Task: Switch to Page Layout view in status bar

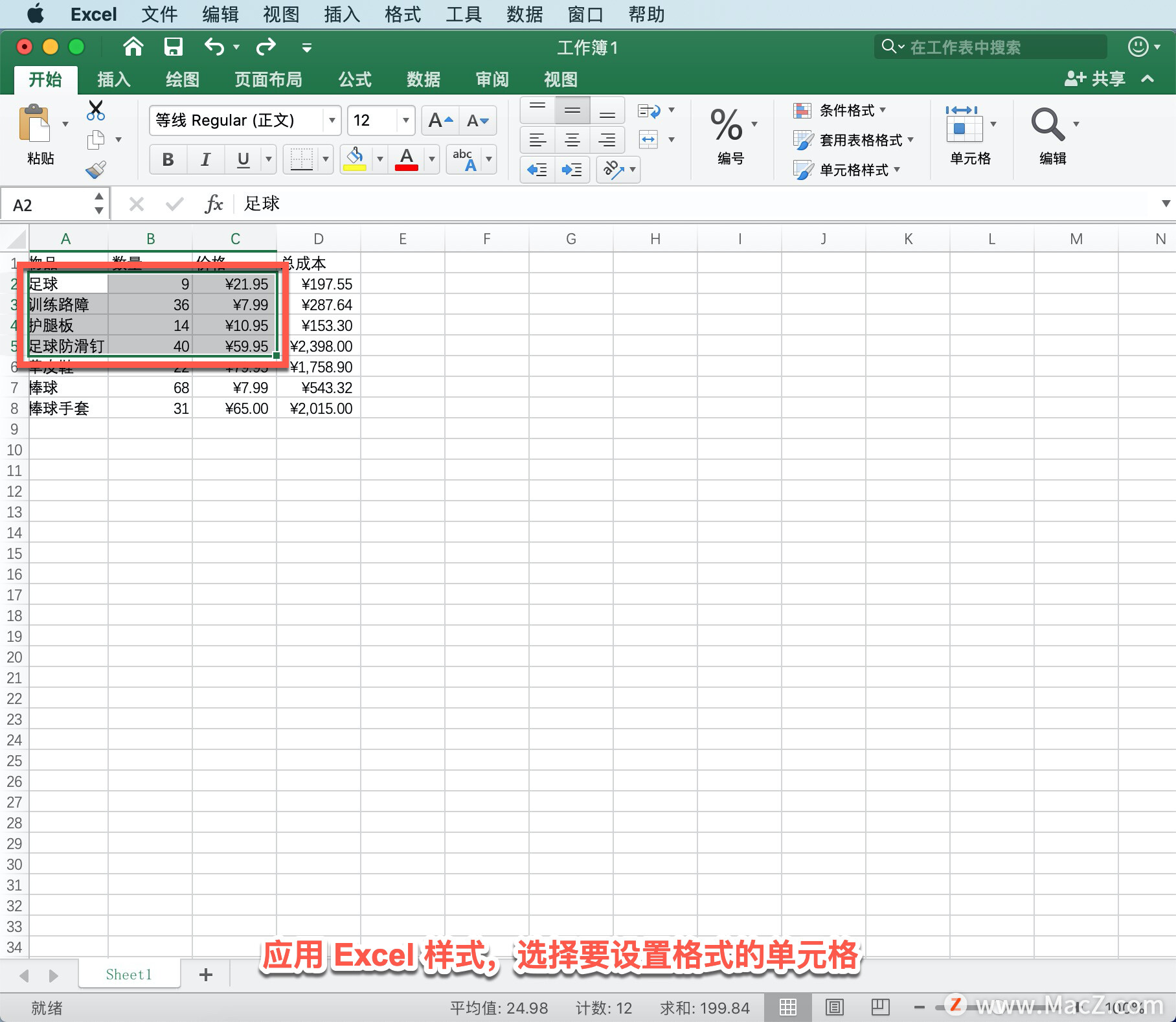Action: click(x=835, y=1007)
